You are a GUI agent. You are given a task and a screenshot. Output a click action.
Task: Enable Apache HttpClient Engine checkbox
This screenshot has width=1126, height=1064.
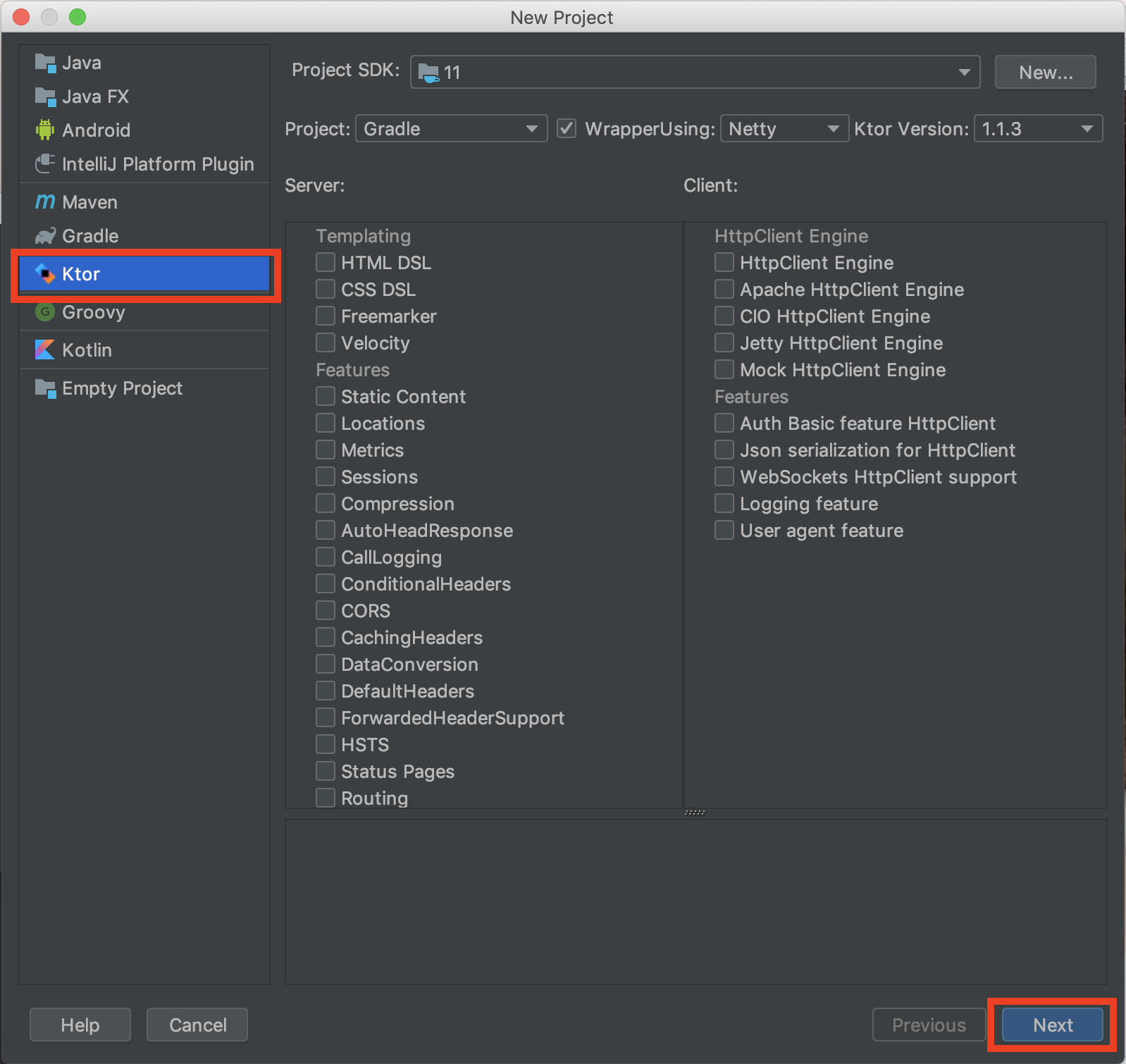724,290
